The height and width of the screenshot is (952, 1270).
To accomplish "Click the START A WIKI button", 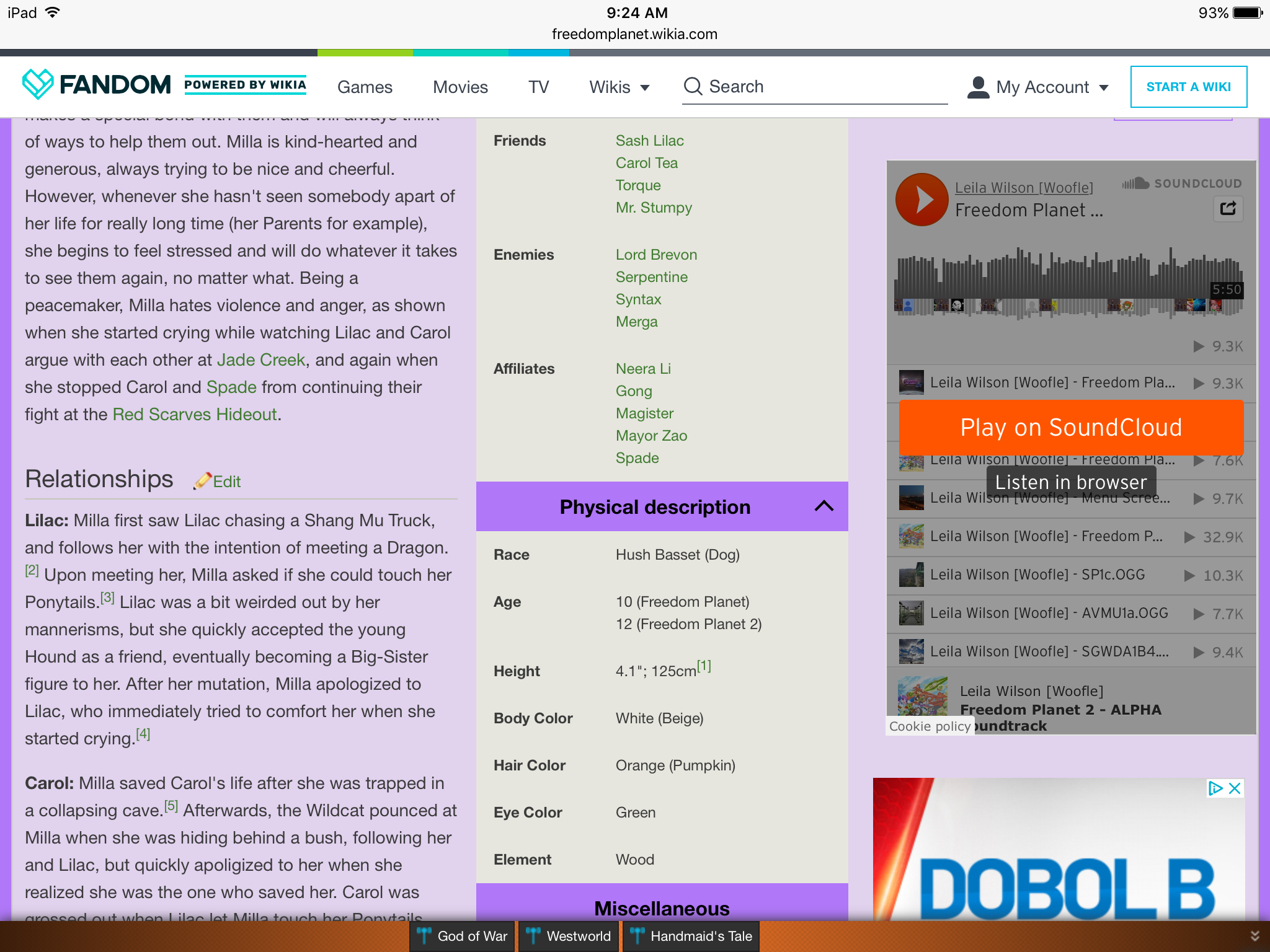I will [x=1188, y=87].
